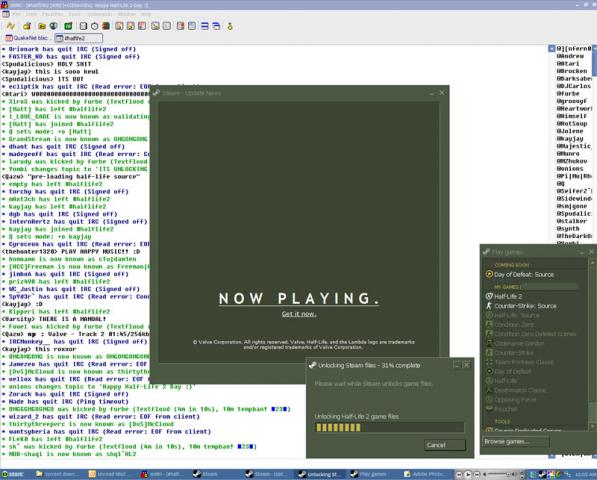Click the Counter-Strike: Source game icon

point(489,306)
